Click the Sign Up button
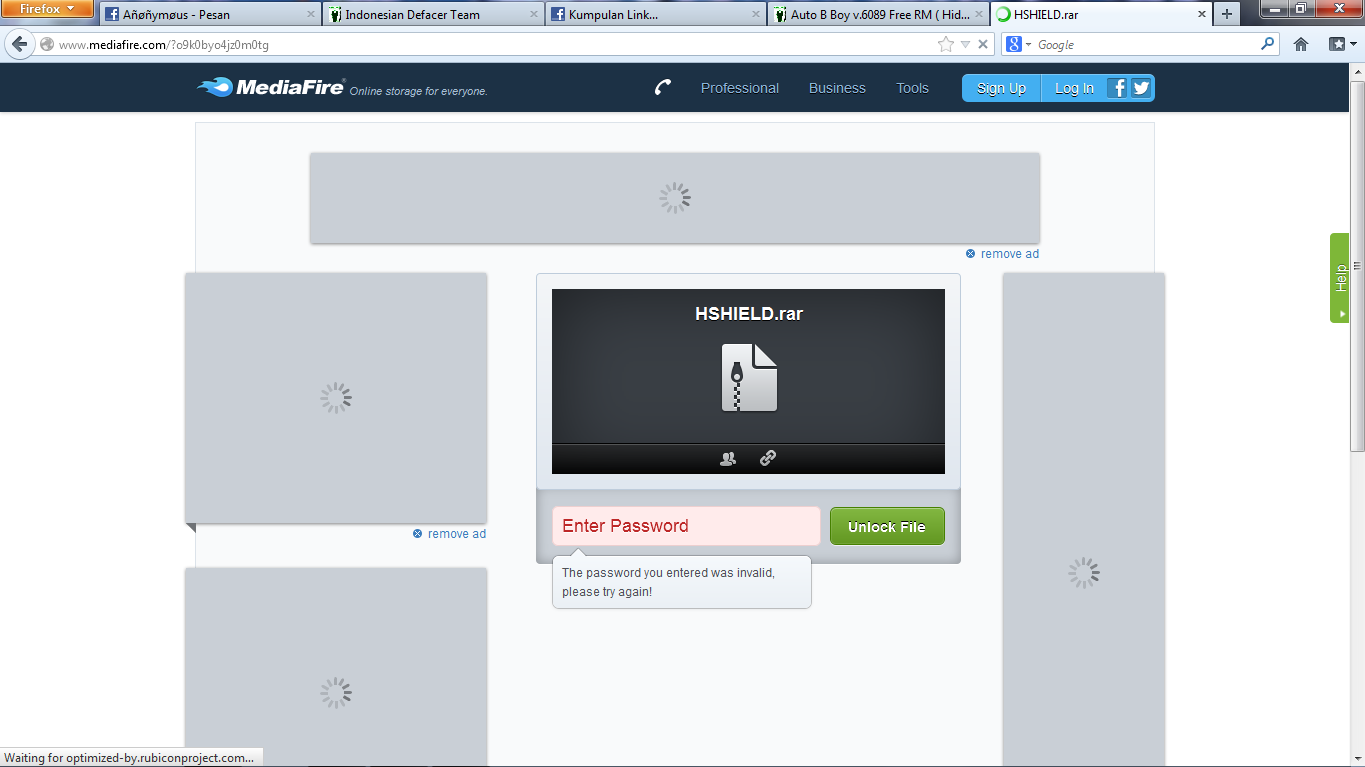The width and height of the screenshot is (1365, 767). tap(1001, 88)
